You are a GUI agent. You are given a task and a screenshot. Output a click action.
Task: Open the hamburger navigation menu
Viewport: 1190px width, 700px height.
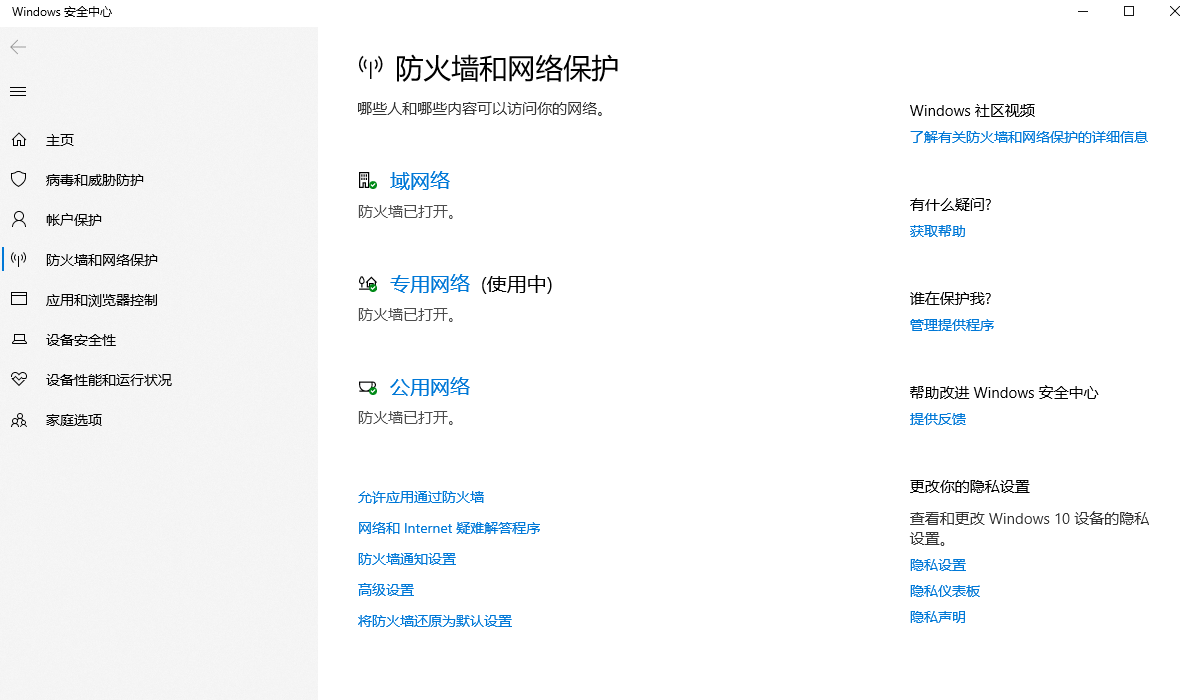tap(18, 92)
